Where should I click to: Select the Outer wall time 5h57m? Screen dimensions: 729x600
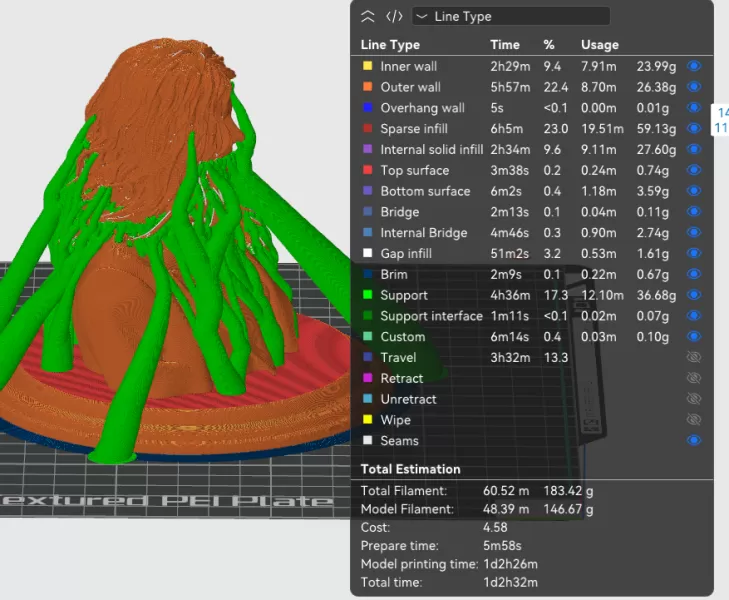coord(510,87)
